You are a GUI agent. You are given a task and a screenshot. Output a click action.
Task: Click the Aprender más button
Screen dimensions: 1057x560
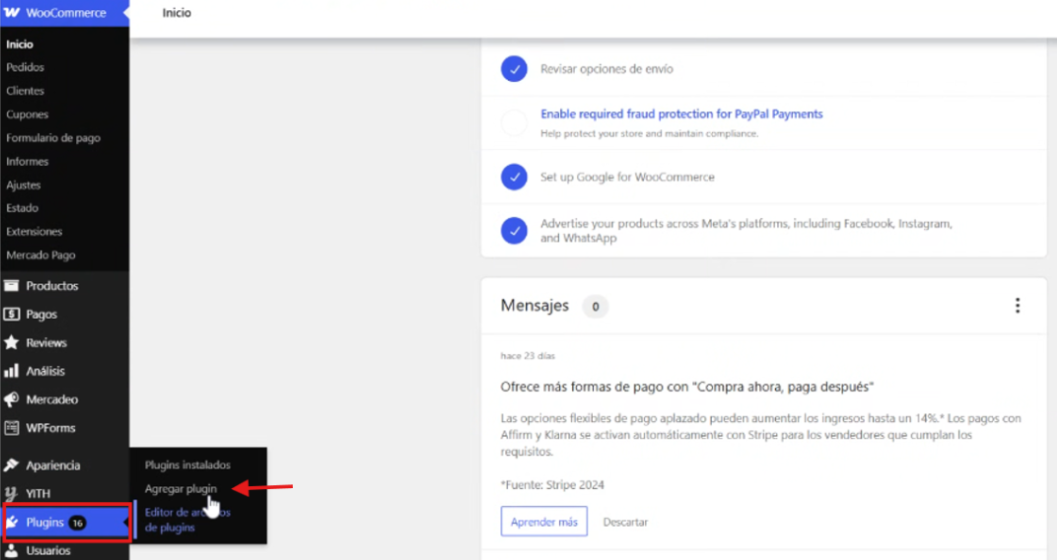pyautogui.click(x=544, y=522)
